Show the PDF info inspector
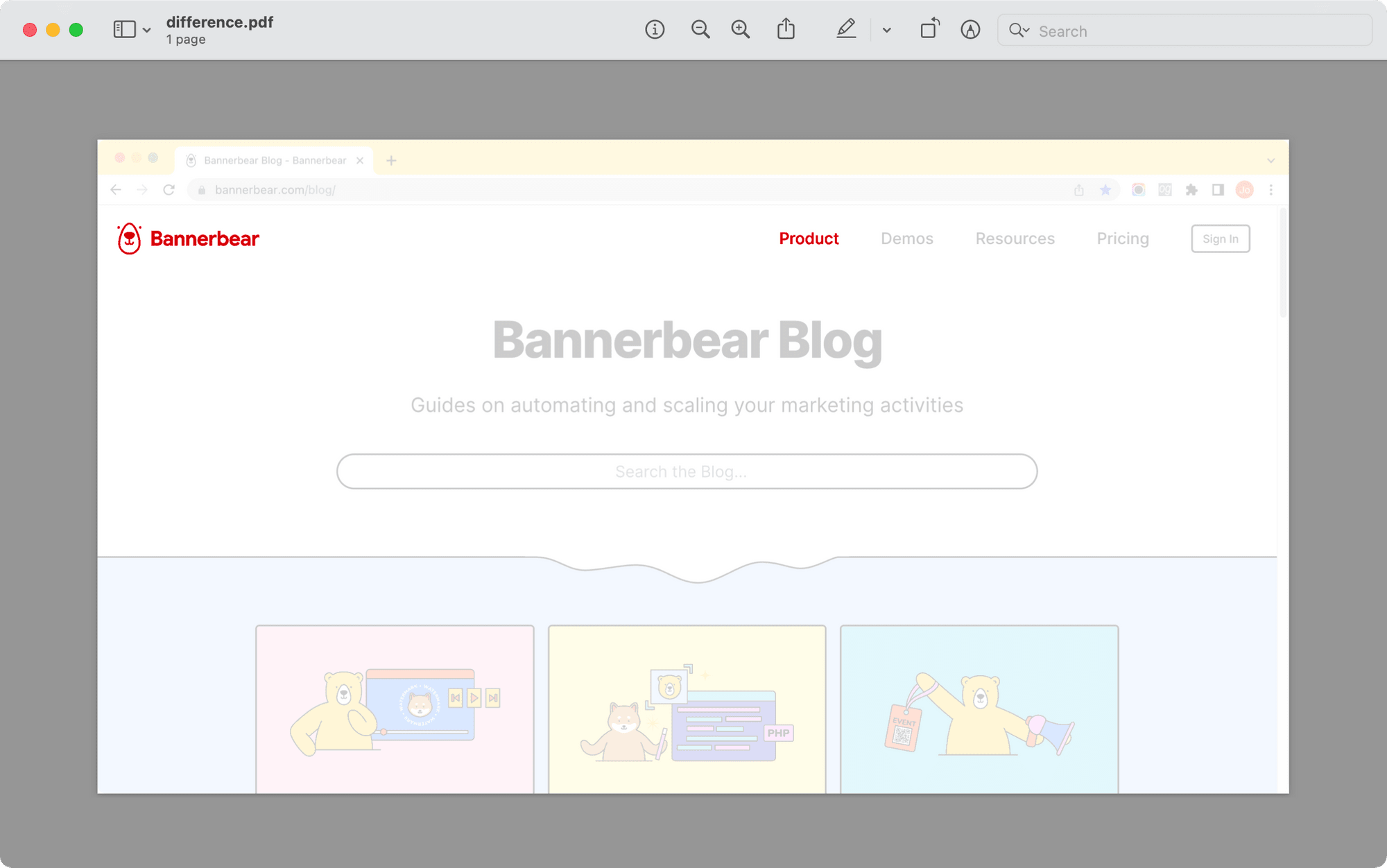Viewport: 1387px width, 868px height. coord(655,30)
